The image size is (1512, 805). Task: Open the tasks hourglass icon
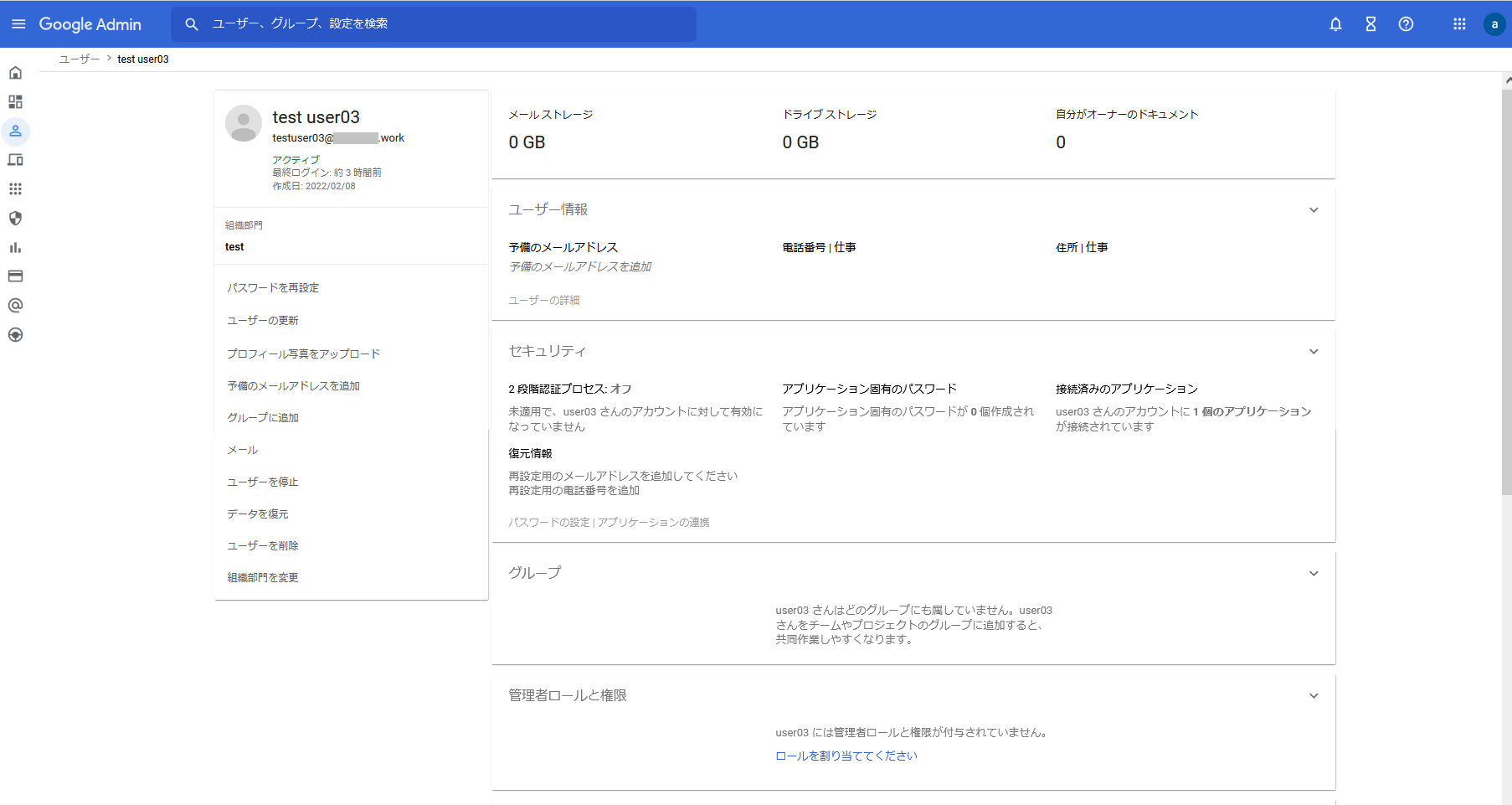1371,24
